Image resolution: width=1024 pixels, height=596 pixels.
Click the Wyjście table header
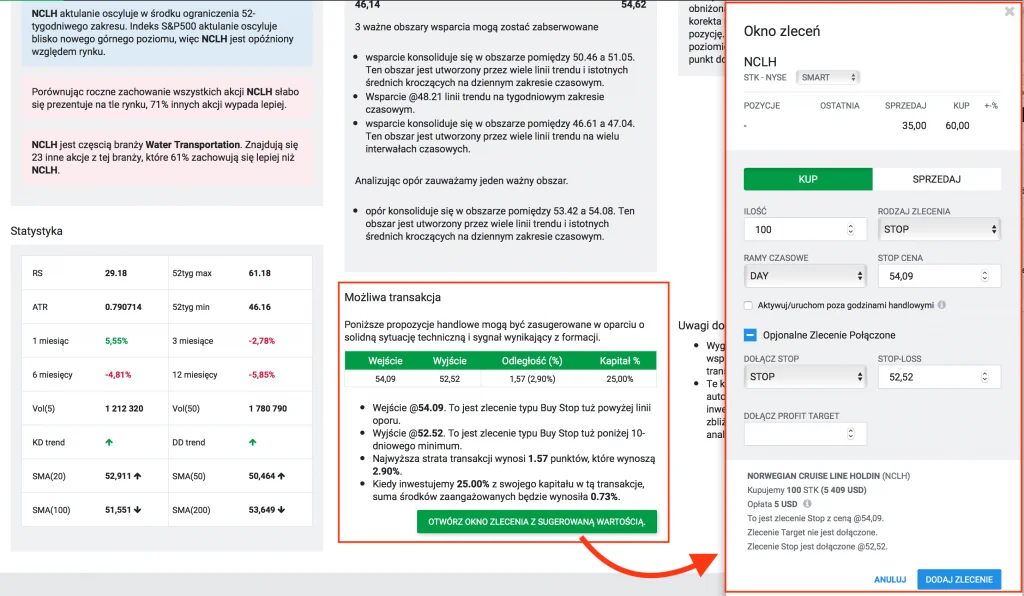(450, 361)
